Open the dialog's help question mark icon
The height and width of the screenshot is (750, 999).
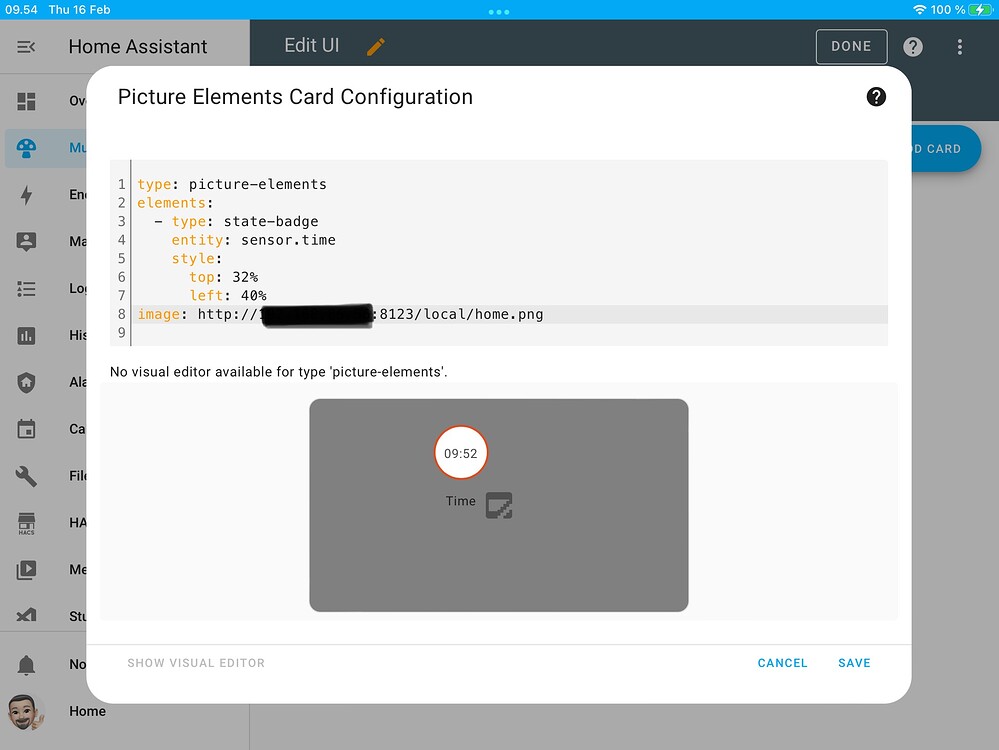tap(876, 97)
